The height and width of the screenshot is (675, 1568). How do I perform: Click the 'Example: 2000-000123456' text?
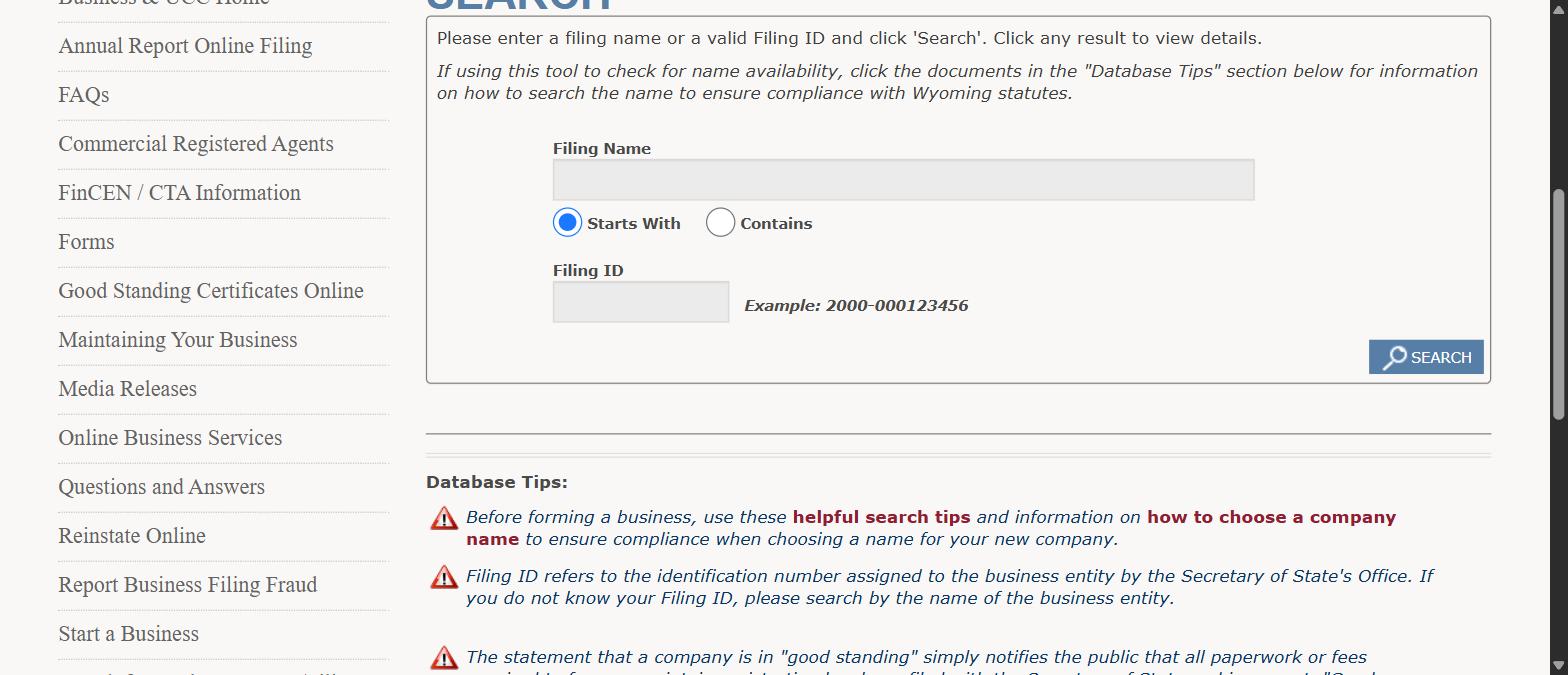pos(856,306)
